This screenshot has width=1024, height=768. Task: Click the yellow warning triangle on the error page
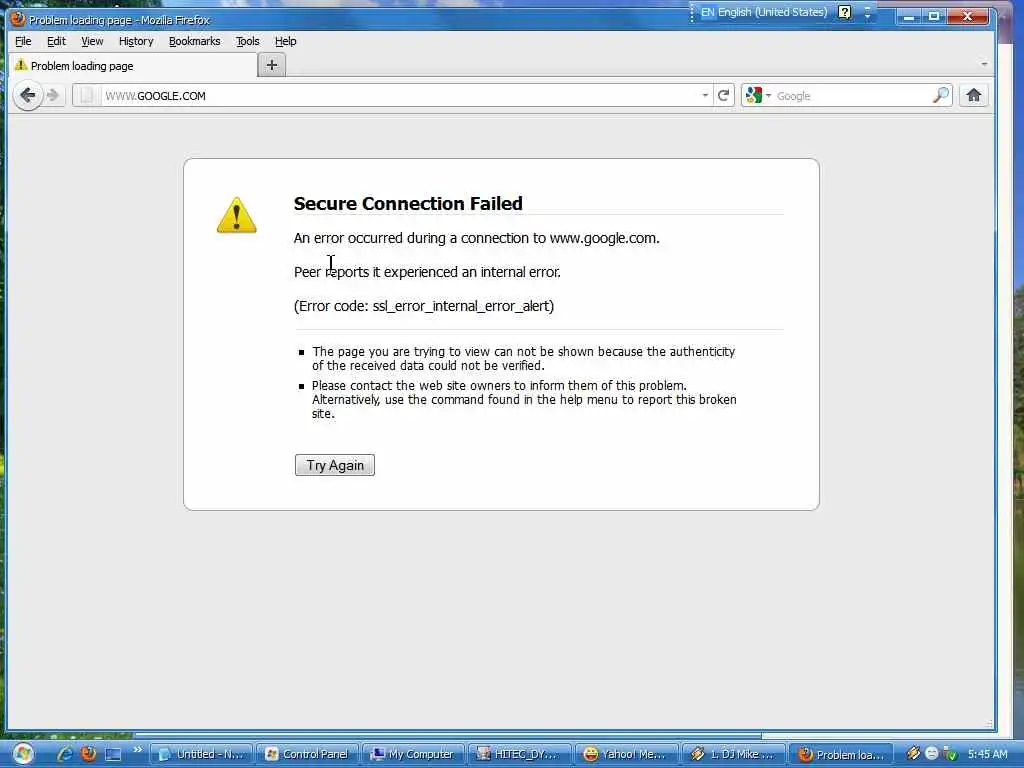pos(236,215)
